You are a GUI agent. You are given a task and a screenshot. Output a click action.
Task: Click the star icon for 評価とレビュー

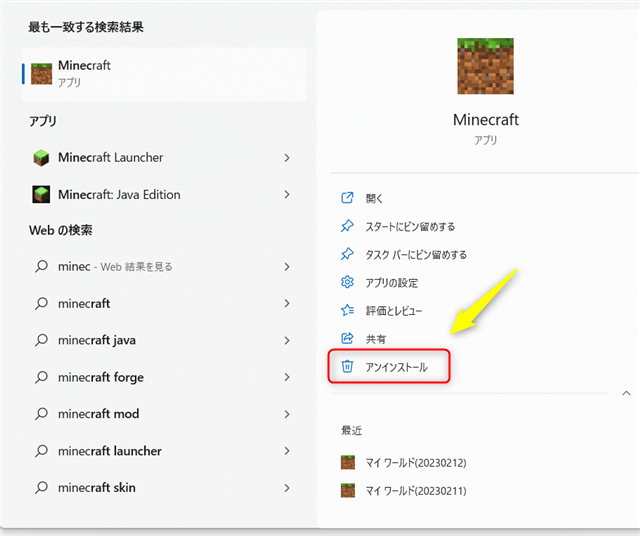[x=348, y=310]
